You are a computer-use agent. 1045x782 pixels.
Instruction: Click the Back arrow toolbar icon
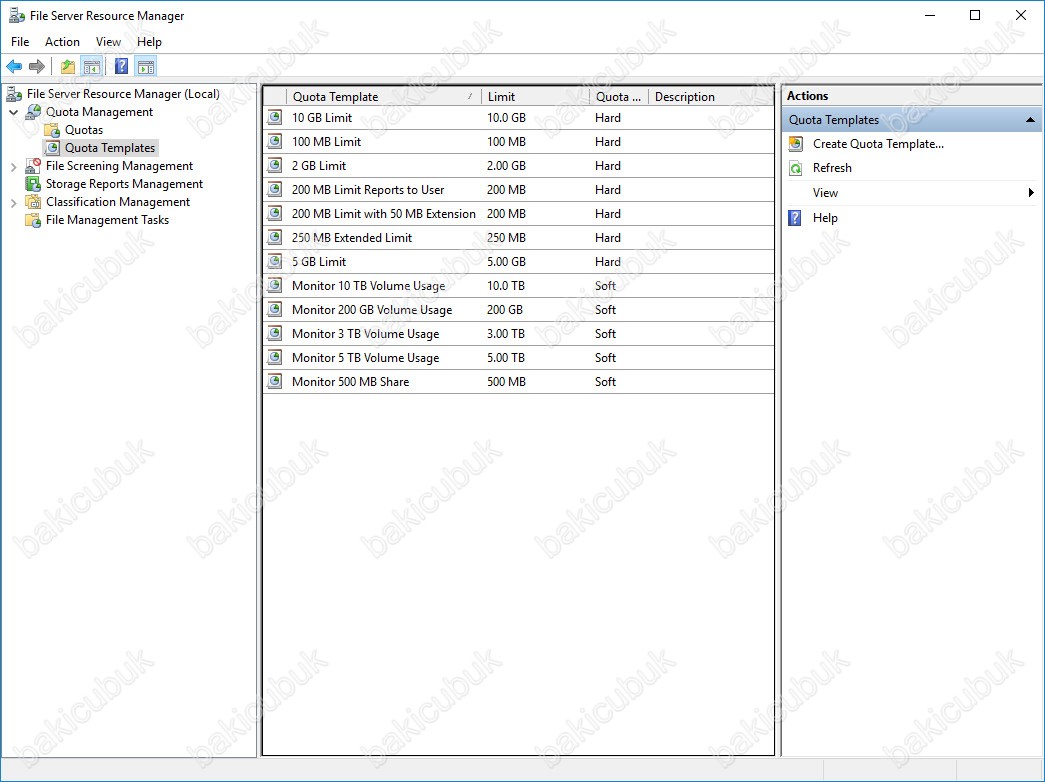(x=14, y=66)
